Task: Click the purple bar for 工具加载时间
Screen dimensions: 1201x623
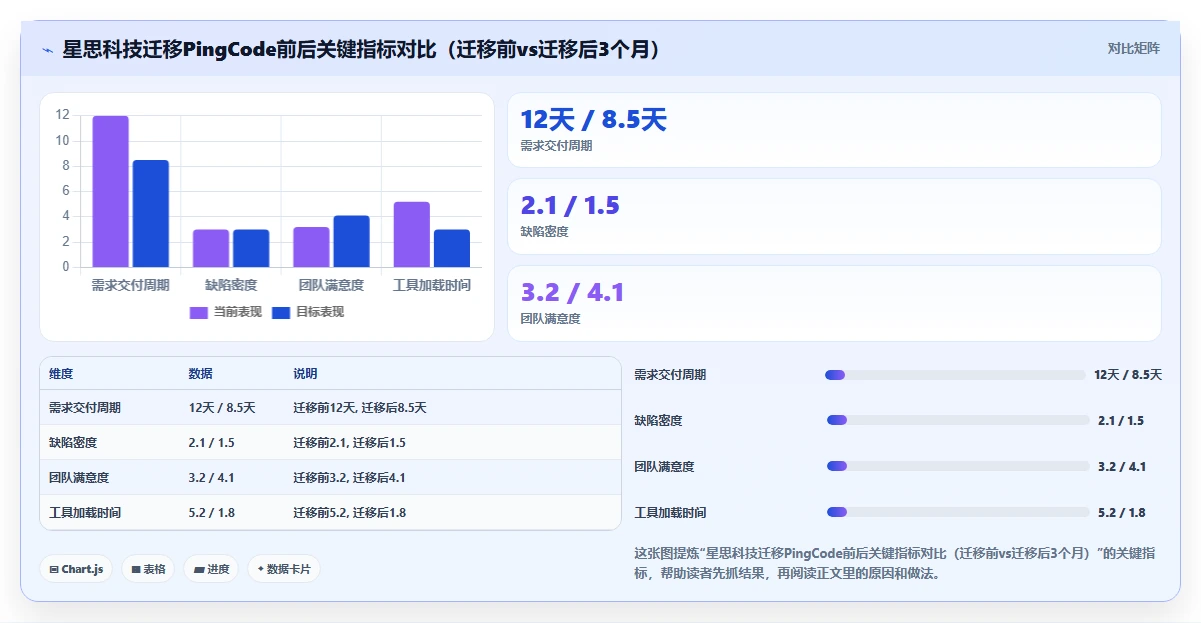Action: point(411,234)
